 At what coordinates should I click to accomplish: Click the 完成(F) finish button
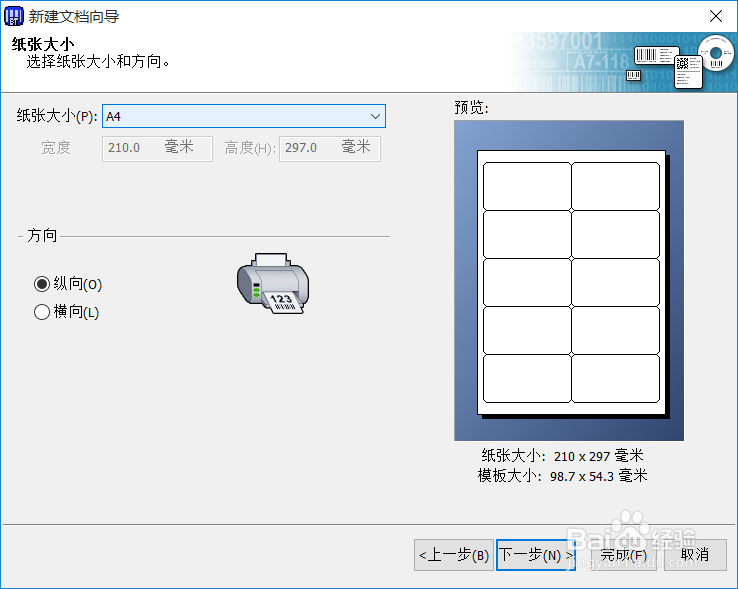(624, 555)
